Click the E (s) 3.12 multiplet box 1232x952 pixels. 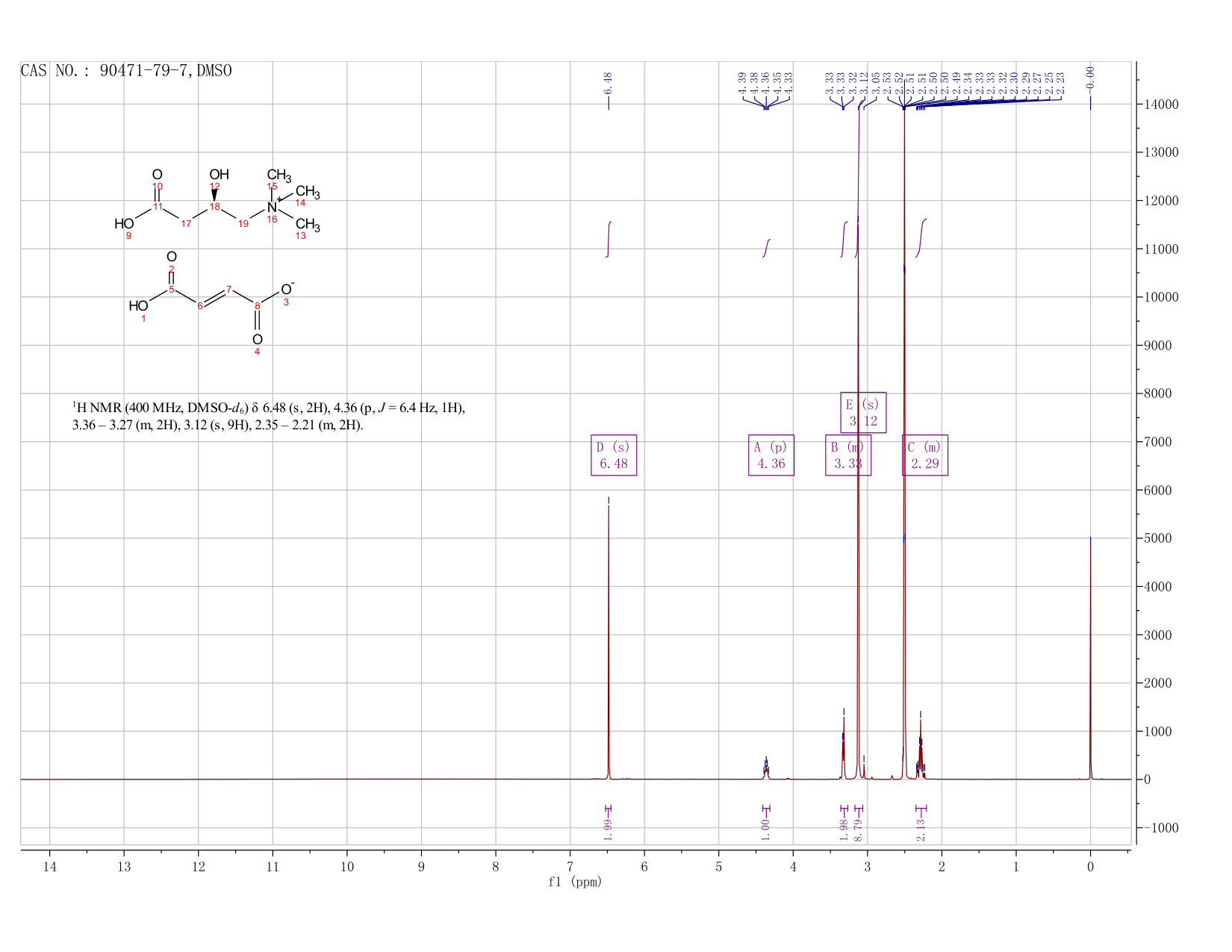[863, 412]
